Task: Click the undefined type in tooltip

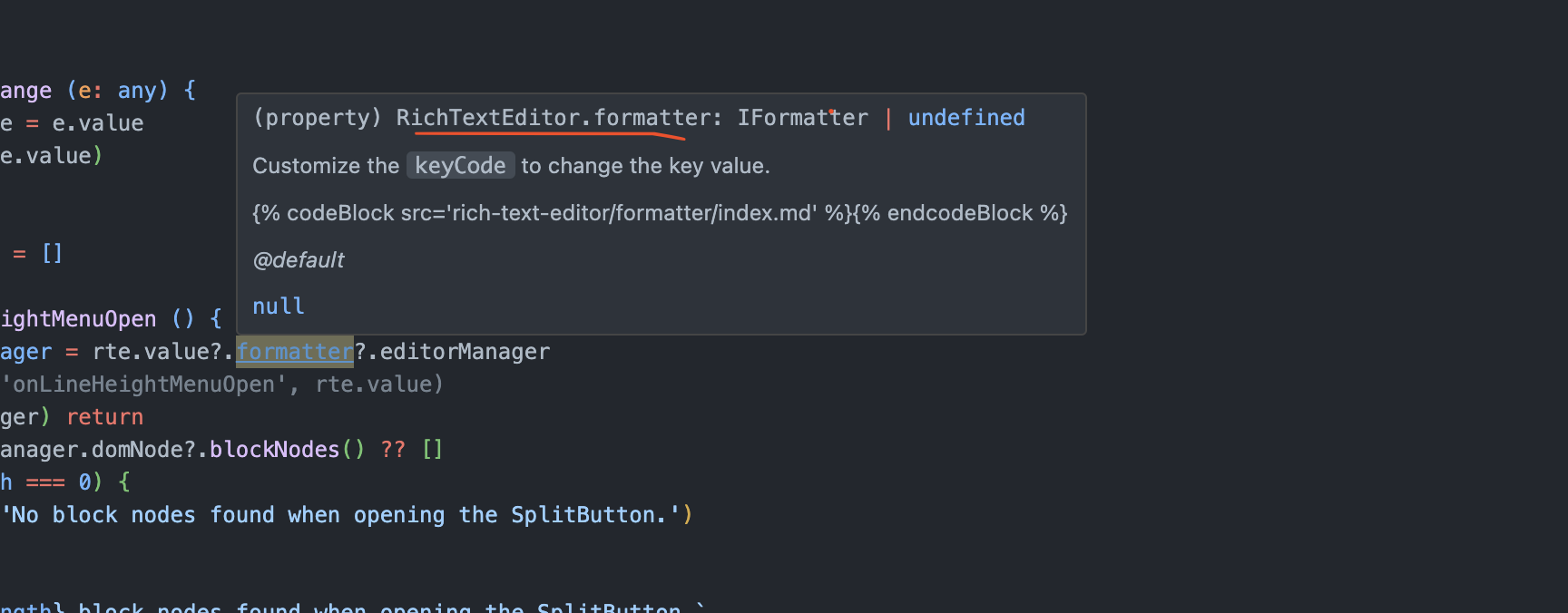Action: point(966,118)
